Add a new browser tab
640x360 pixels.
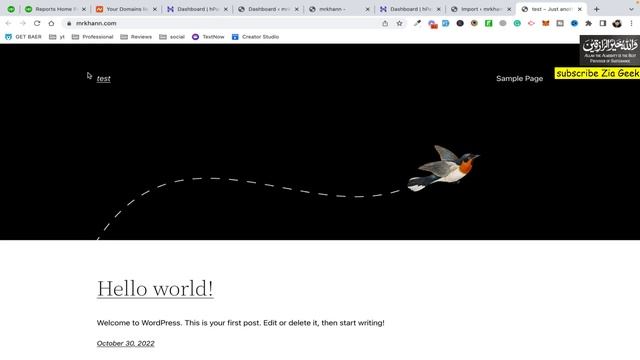click(x=597, y=9)
